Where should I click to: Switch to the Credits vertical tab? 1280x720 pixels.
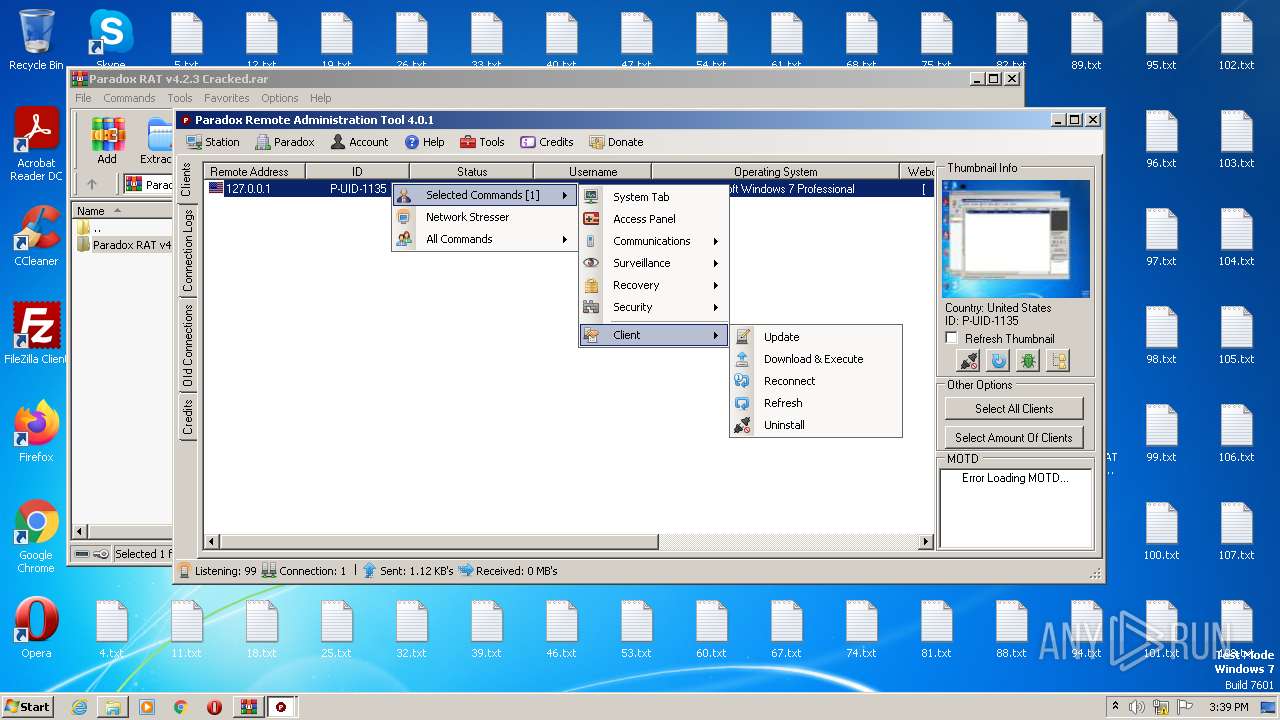pos(186,416)
